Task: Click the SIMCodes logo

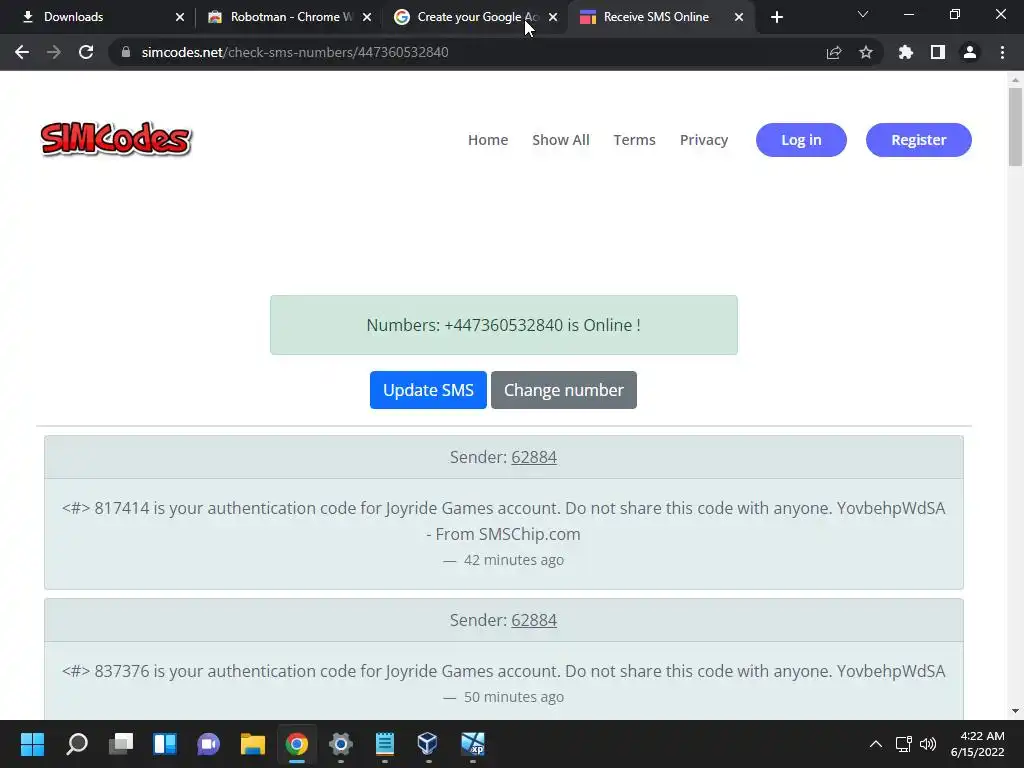Action: [x=116, y=139]
